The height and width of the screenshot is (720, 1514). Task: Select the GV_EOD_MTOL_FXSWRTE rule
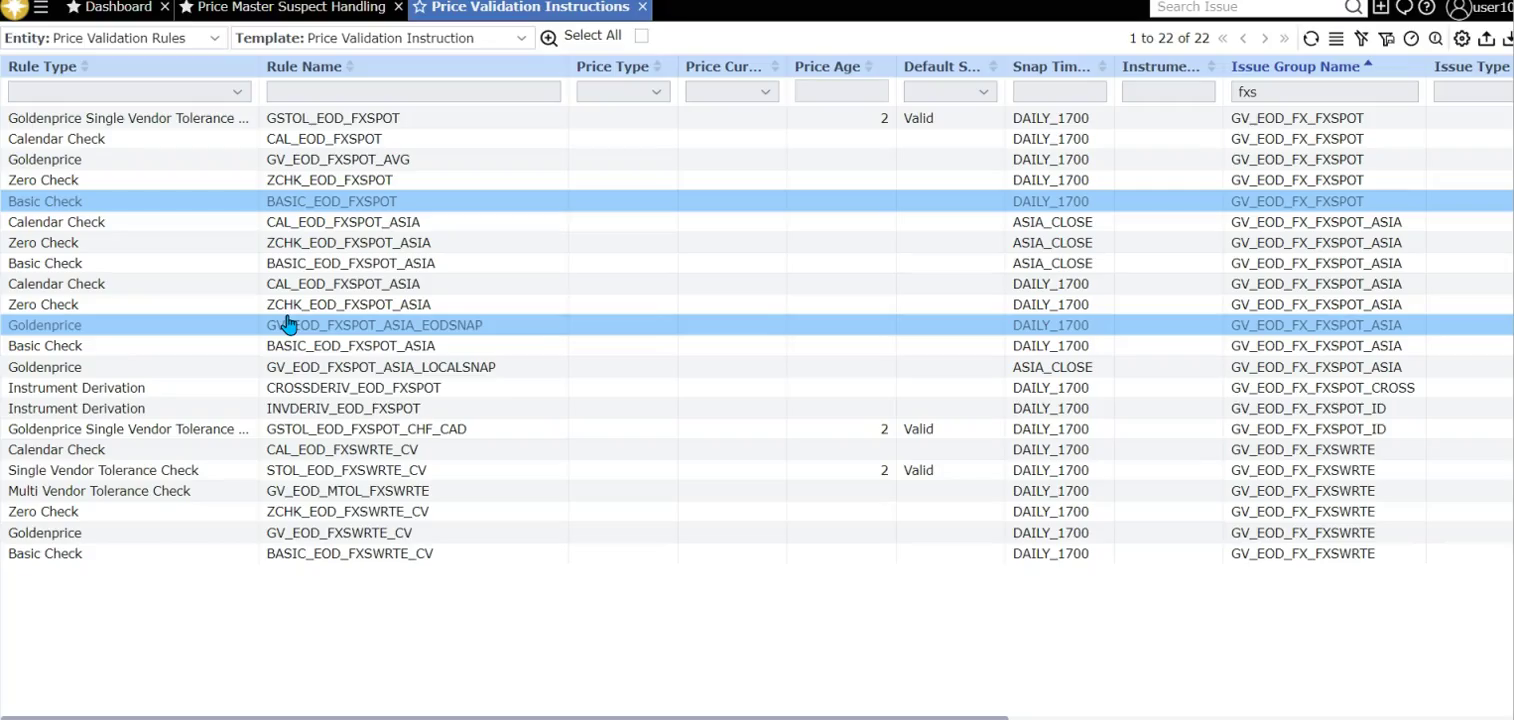click(x=348, y=491)
